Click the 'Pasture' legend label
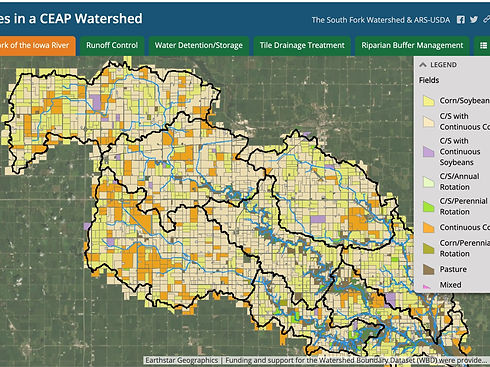The width and height of the screenshot is (490, 367). tap(453, 269)
